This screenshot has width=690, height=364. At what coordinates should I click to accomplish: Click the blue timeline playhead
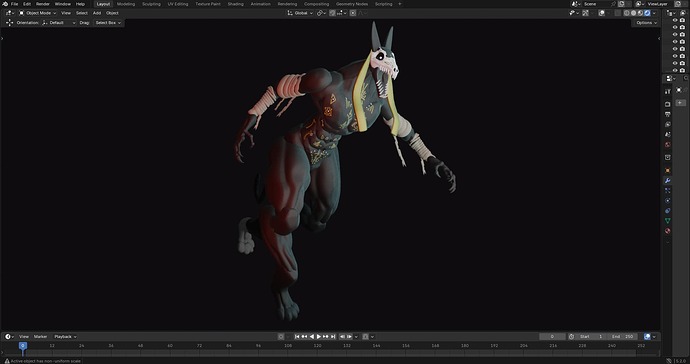click(x=23, y=346)
